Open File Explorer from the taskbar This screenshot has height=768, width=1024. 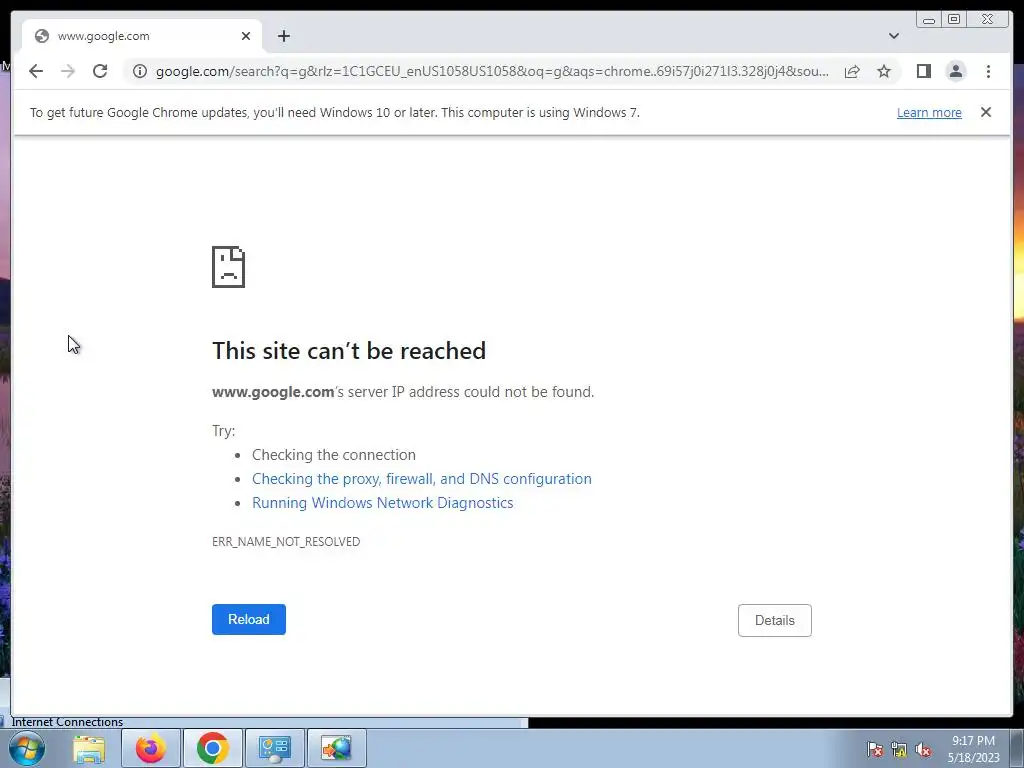[89, 748]
